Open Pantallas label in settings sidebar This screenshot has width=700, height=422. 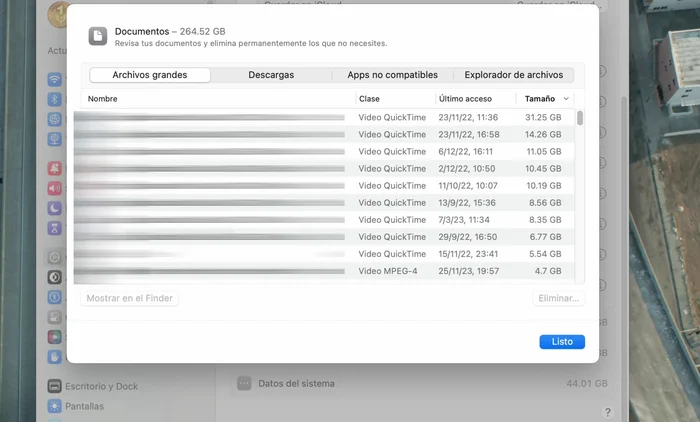[84, 406]
